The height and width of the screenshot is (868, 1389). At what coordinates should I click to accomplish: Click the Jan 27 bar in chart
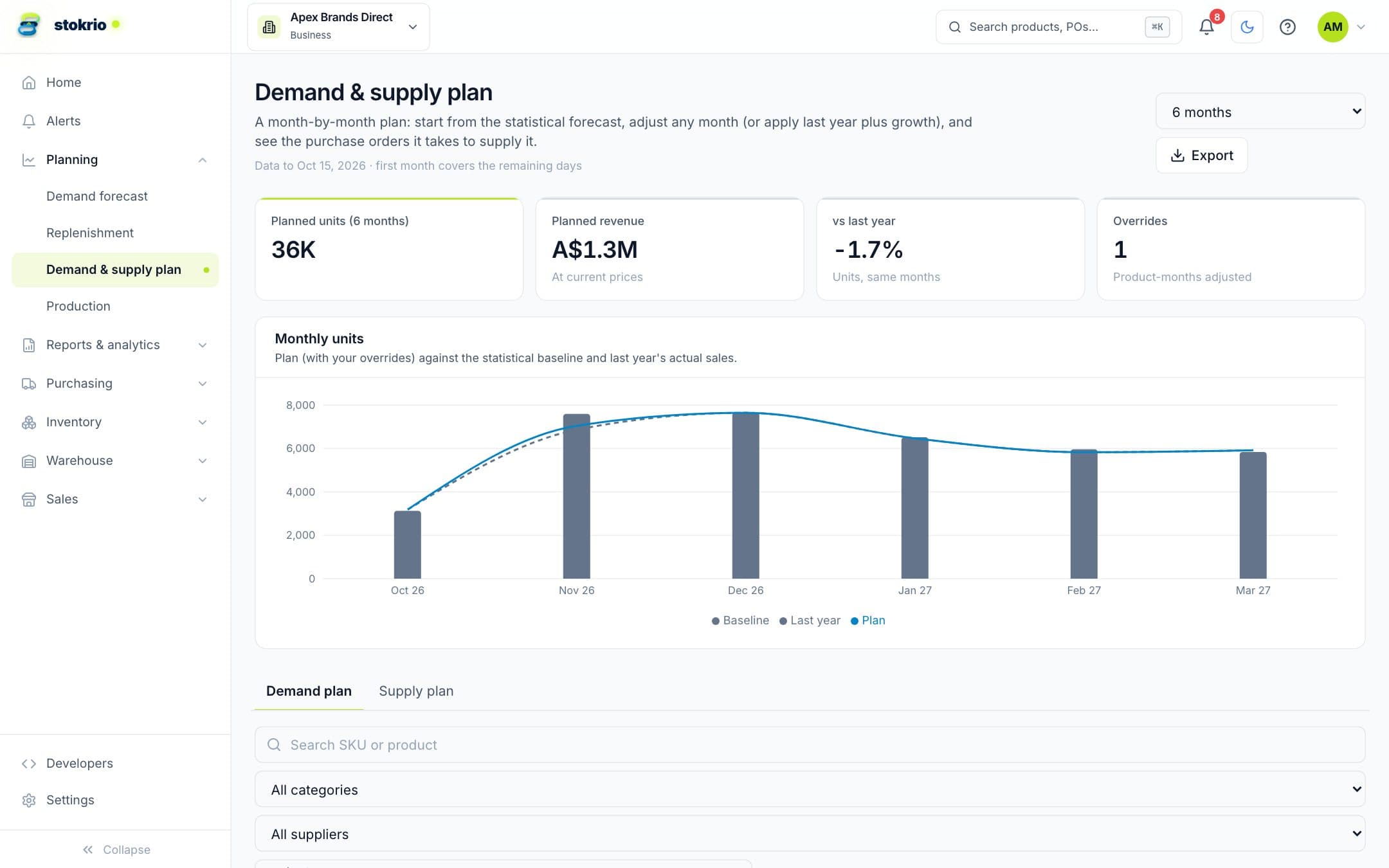click(914, 508)
